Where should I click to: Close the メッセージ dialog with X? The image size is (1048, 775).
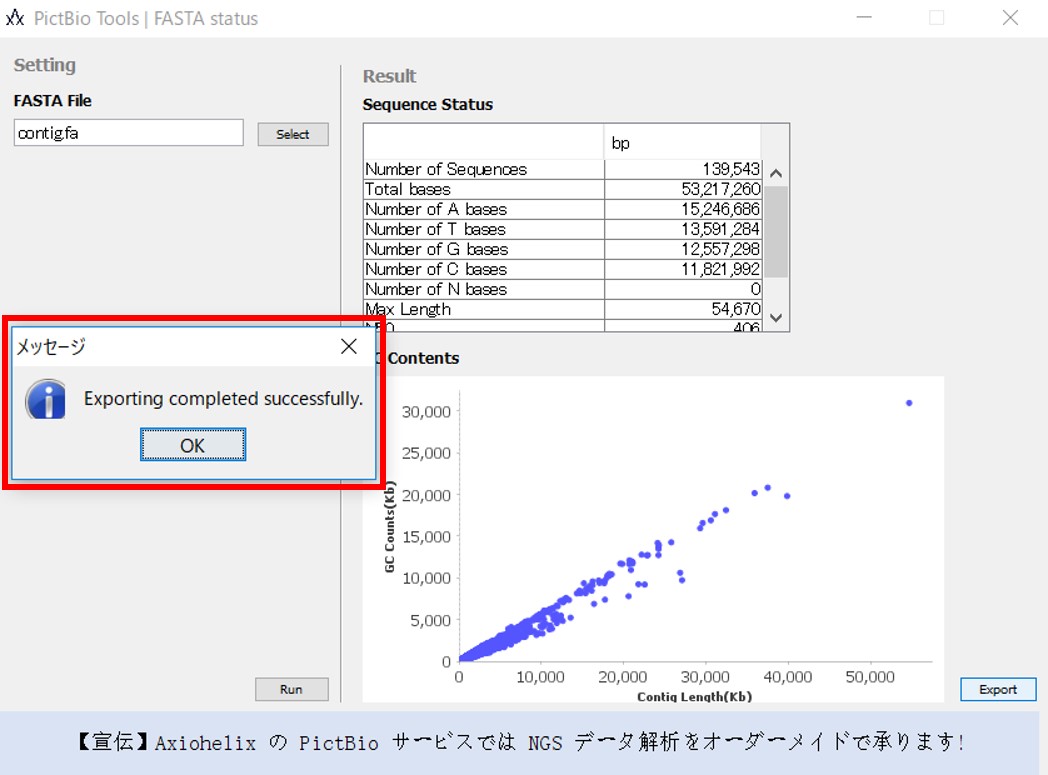348,347
